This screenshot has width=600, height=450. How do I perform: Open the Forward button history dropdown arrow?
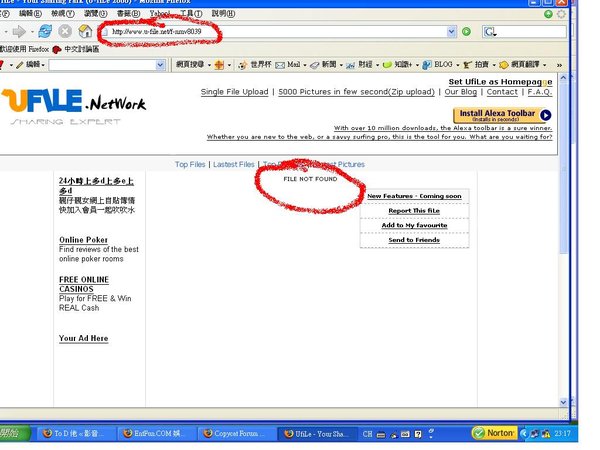pyautogui.click(x=32, y=32)
